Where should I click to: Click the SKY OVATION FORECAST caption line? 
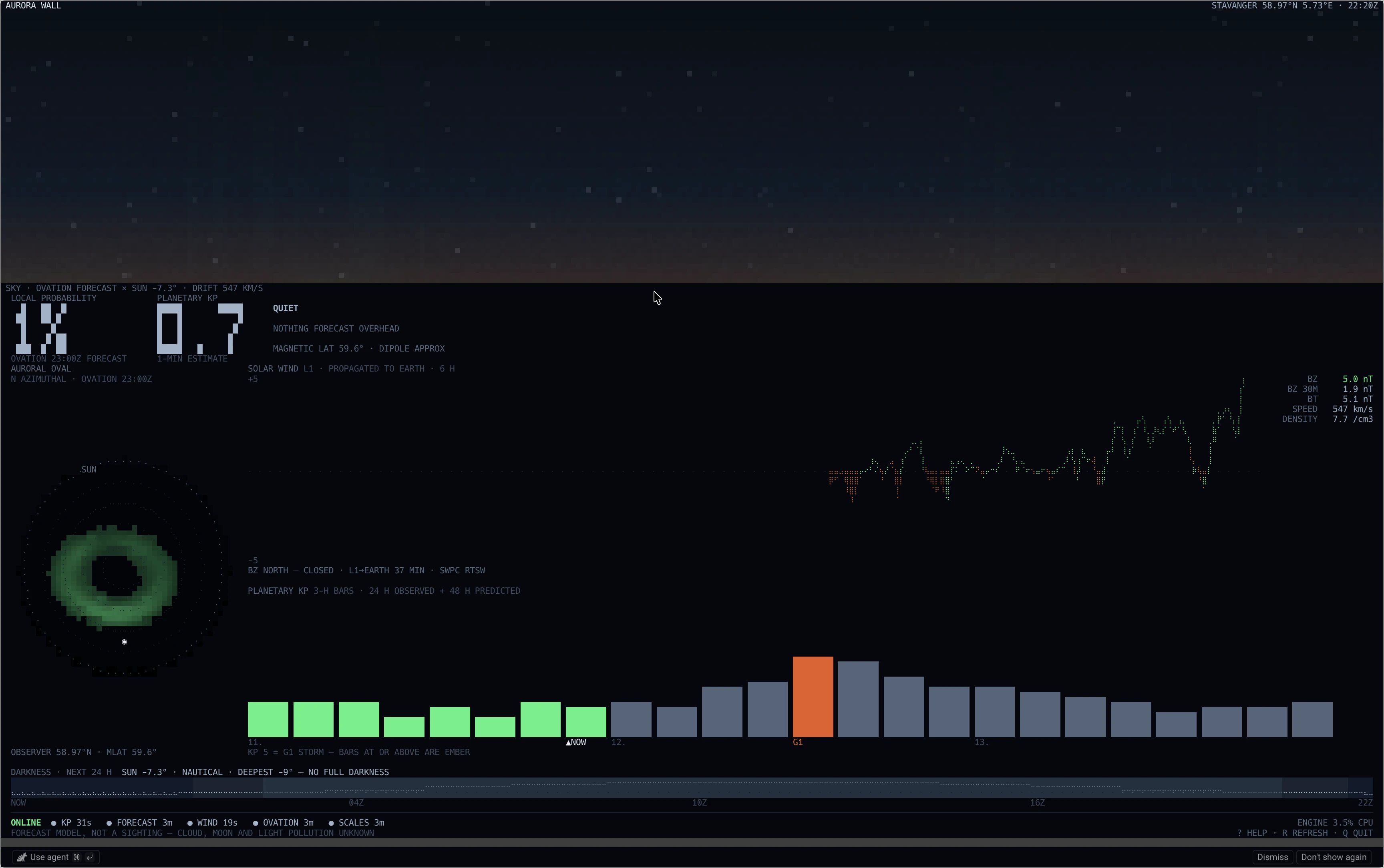pyautogui.click(x=134, y=288)
